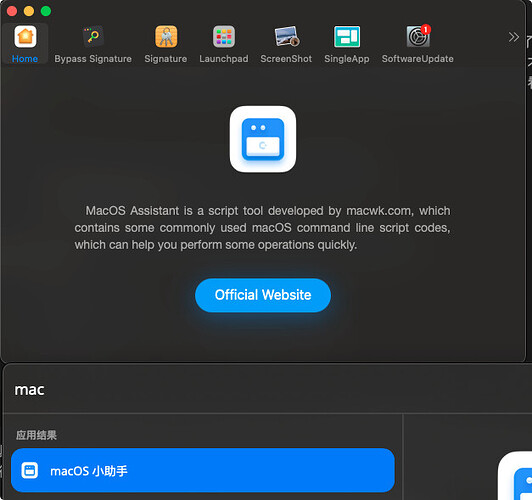Image resolution: width=532 pixels, height=500 pixels.
Task: Switch to the SoftwareUpdate tab label
Action: coord(418,59)
